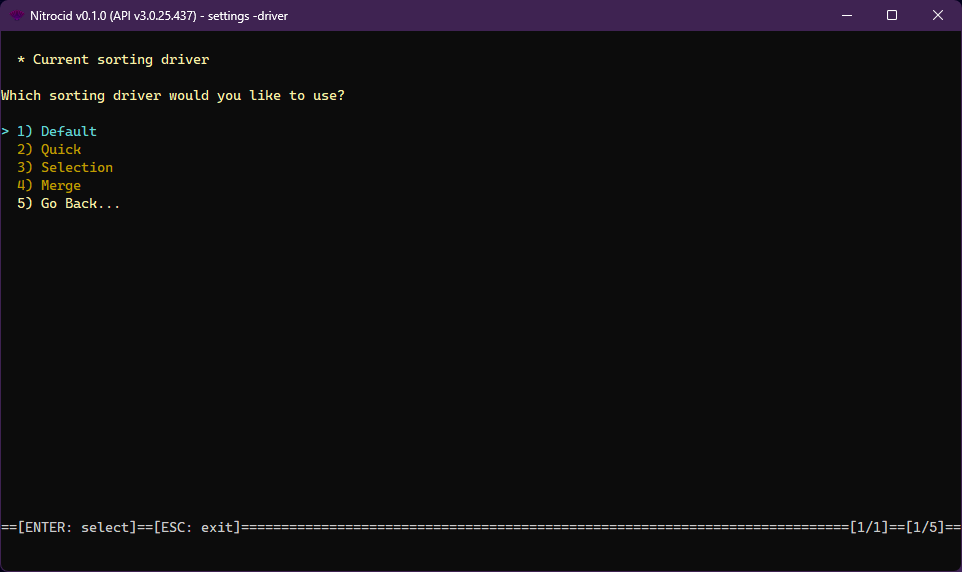Close the Nitrocid settings window

tap(938, 15)
